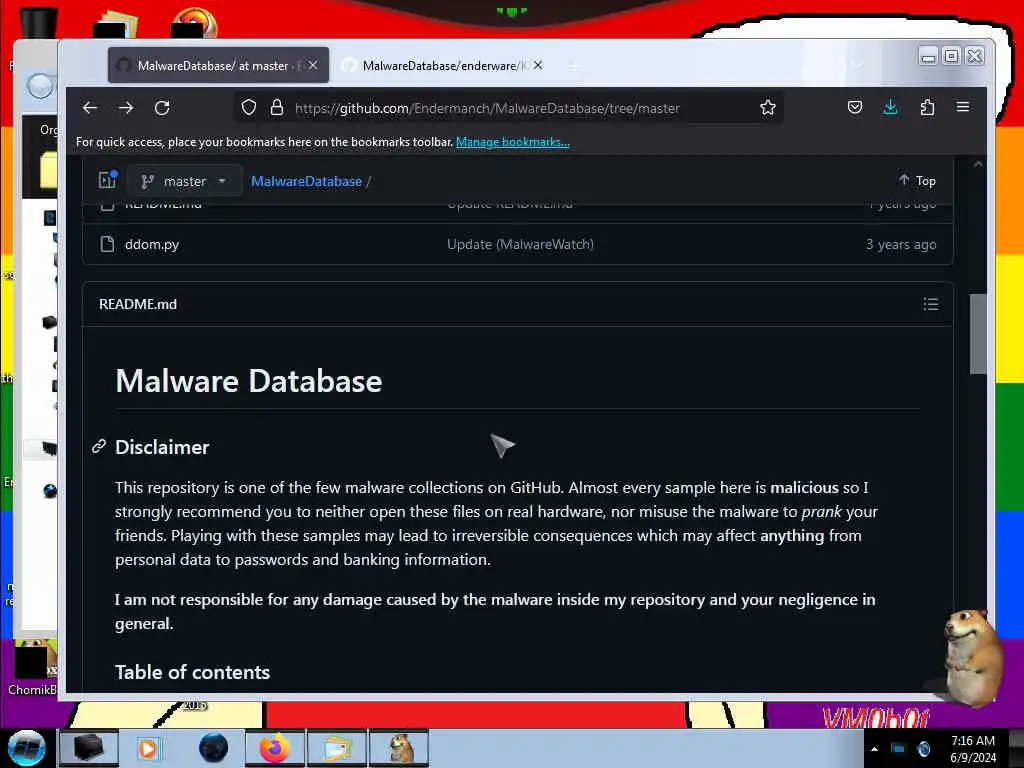Open the Firefox downloads panel
Viewport: 1024px width, 768px height.
coord(890,108)
